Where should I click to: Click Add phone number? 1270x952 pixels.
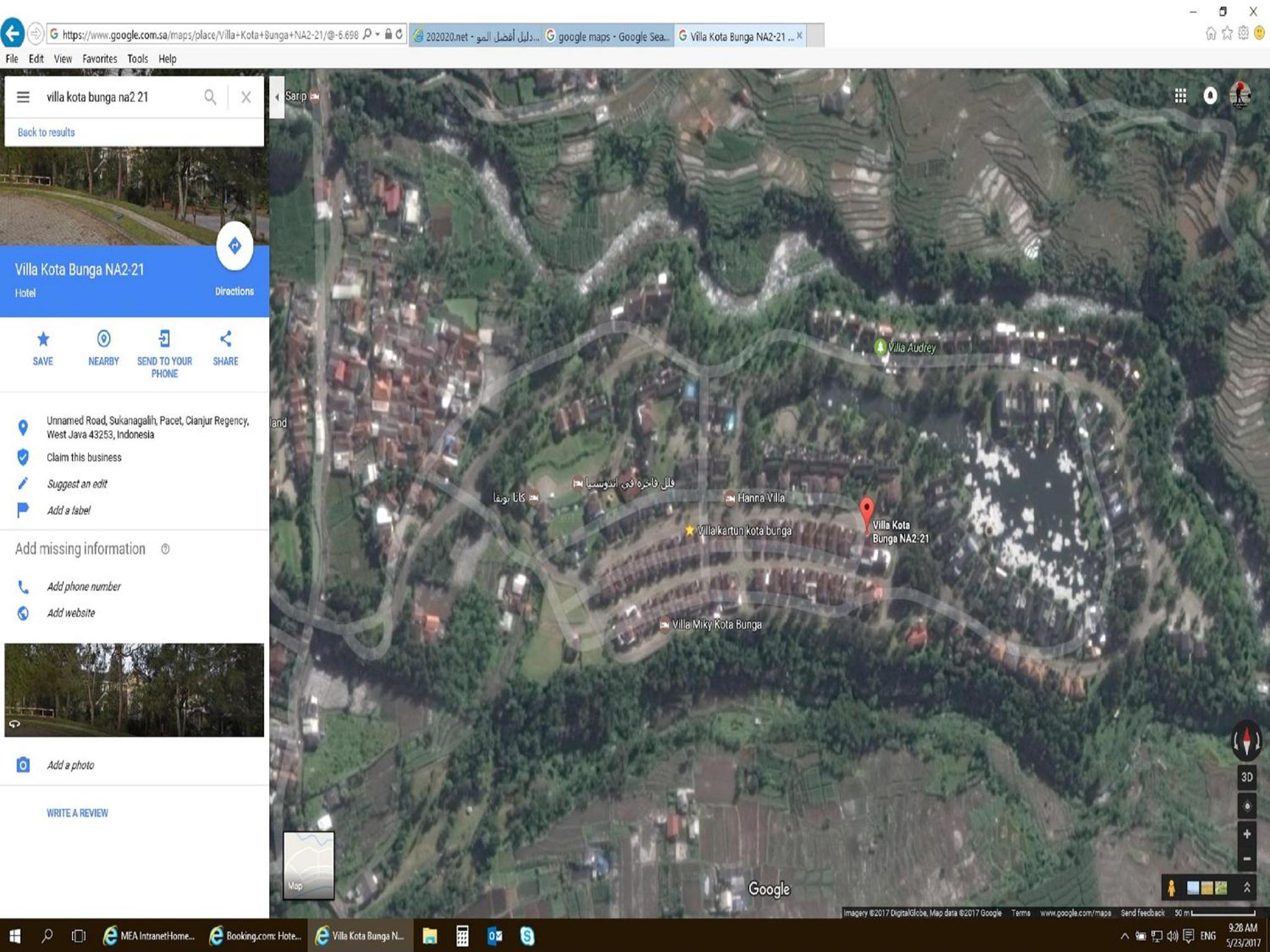[84, 587]
